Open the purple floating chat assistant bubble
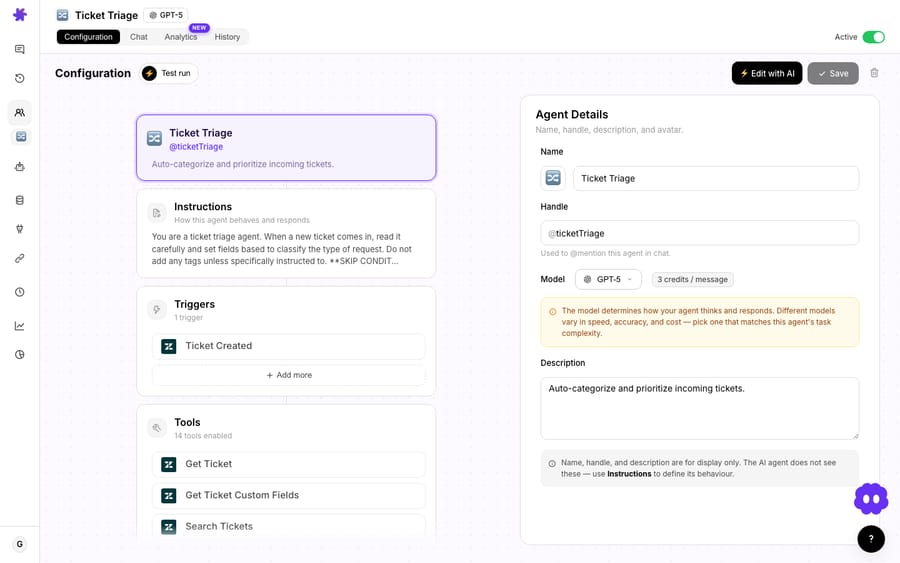 [871, 499]
